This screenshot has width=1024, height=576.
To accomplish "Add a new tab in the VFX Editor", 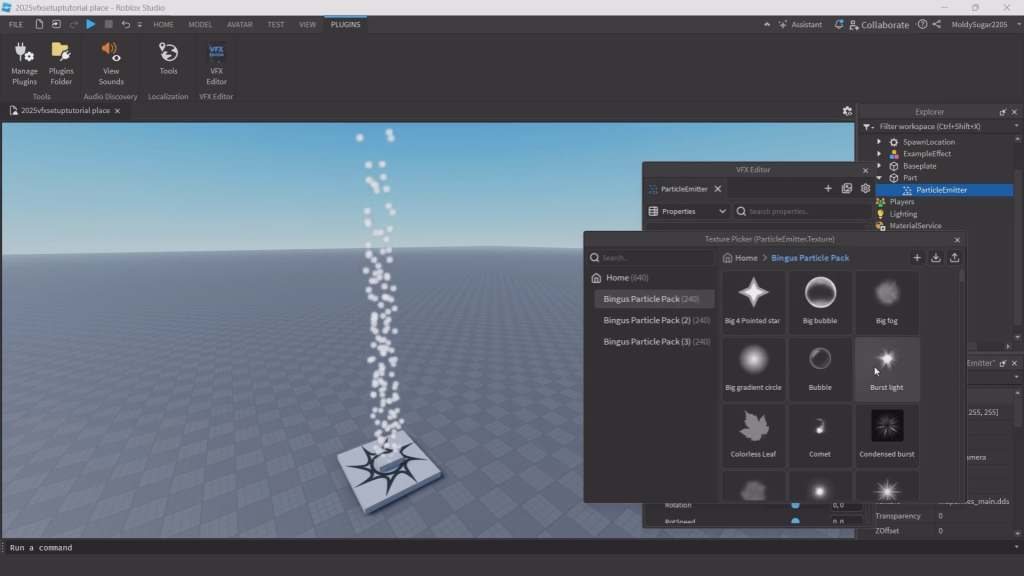I will [828, 189].
